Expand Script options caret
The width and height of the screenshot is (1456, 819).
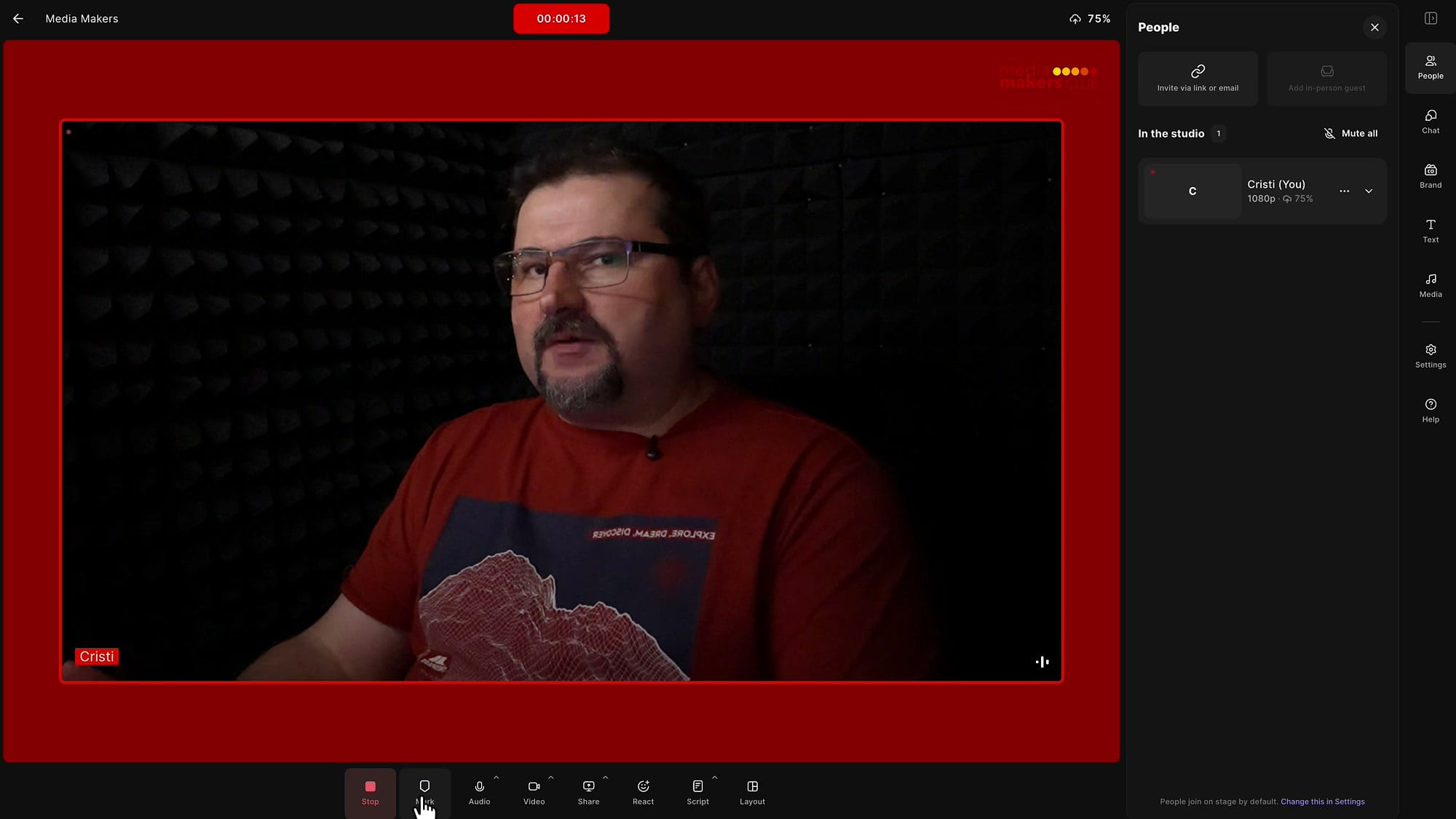point(715,778)
